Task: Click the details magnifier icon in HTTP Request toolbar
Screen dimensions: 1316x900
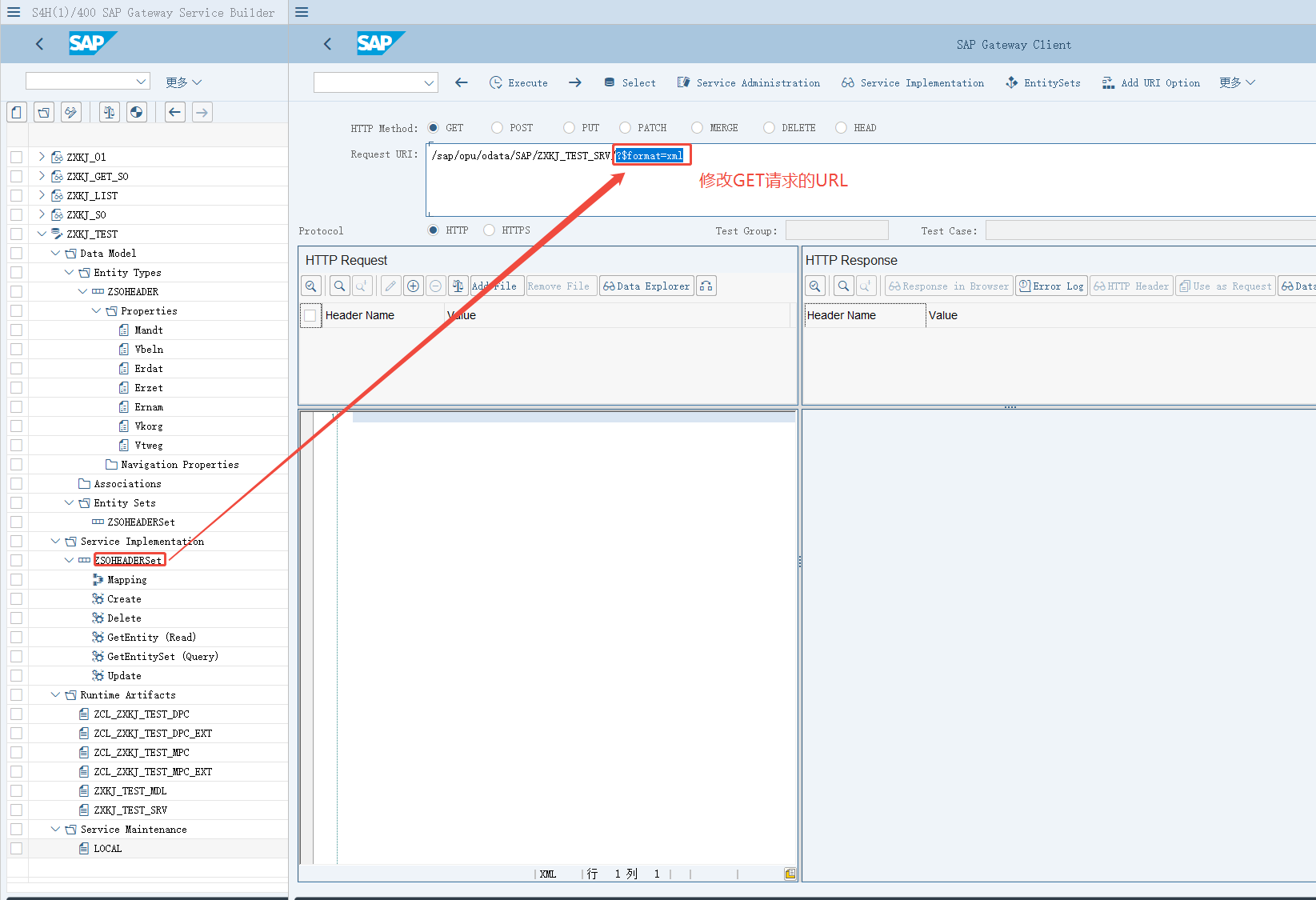Action: tap(311, 286)
